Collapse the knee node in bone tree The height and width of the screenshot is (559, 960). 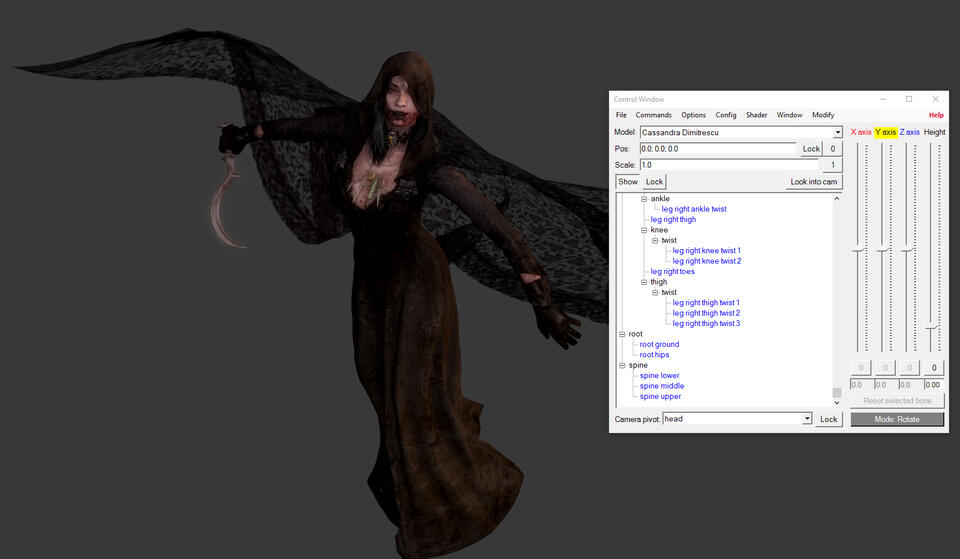click(644, 230)
